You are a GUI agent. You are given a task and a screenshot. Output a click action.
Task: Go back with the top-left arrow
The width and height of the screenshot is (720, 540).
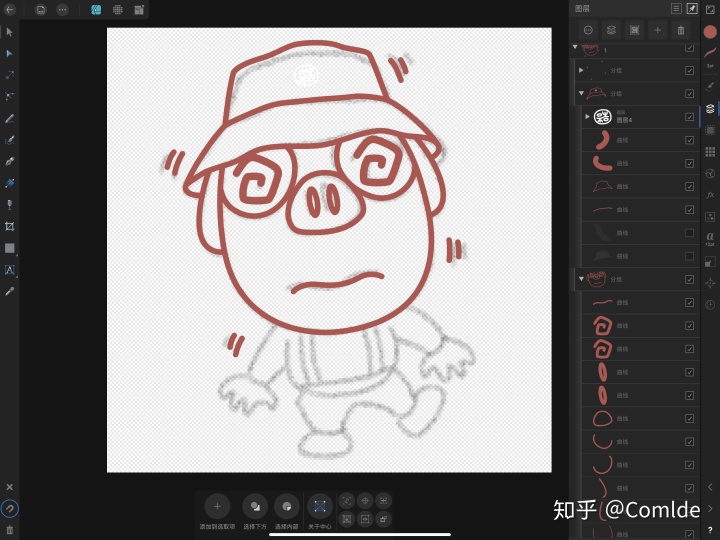tap(10, 10)
